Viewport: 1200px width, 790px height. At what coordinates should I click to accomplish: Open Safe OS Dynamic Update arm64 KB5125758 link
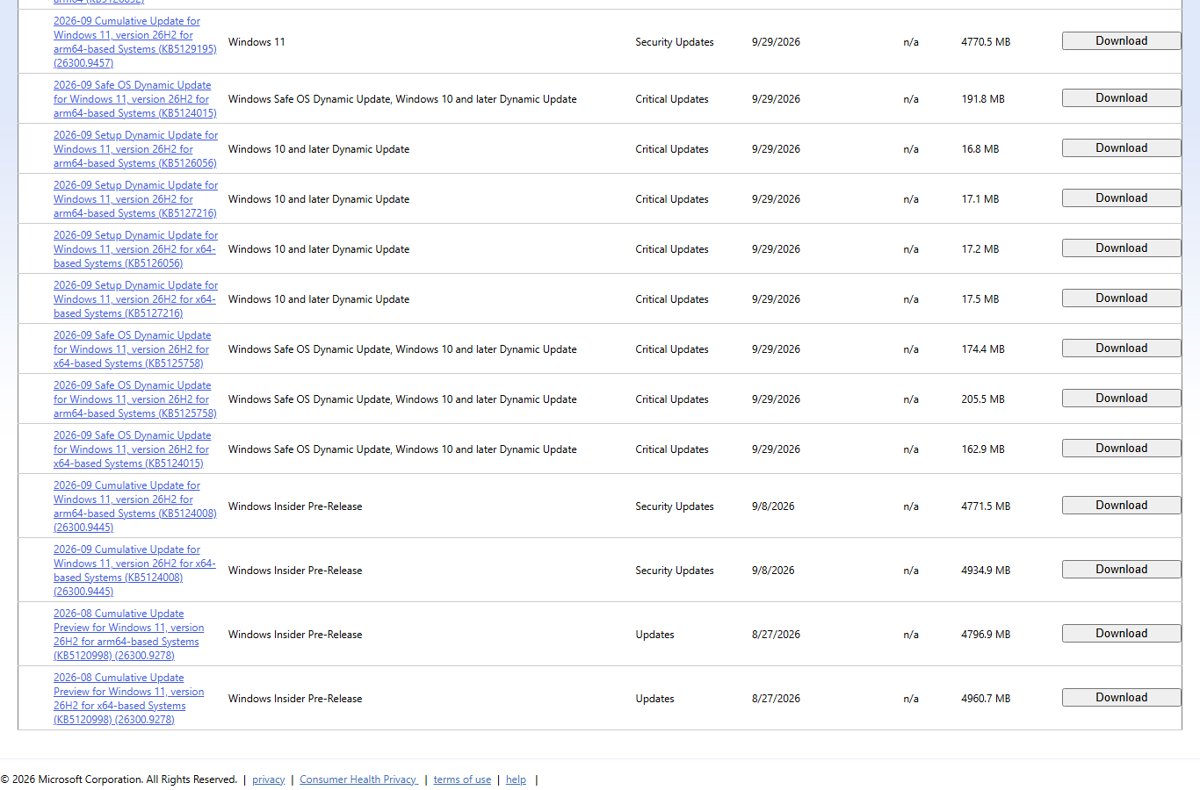coord(135,399)
